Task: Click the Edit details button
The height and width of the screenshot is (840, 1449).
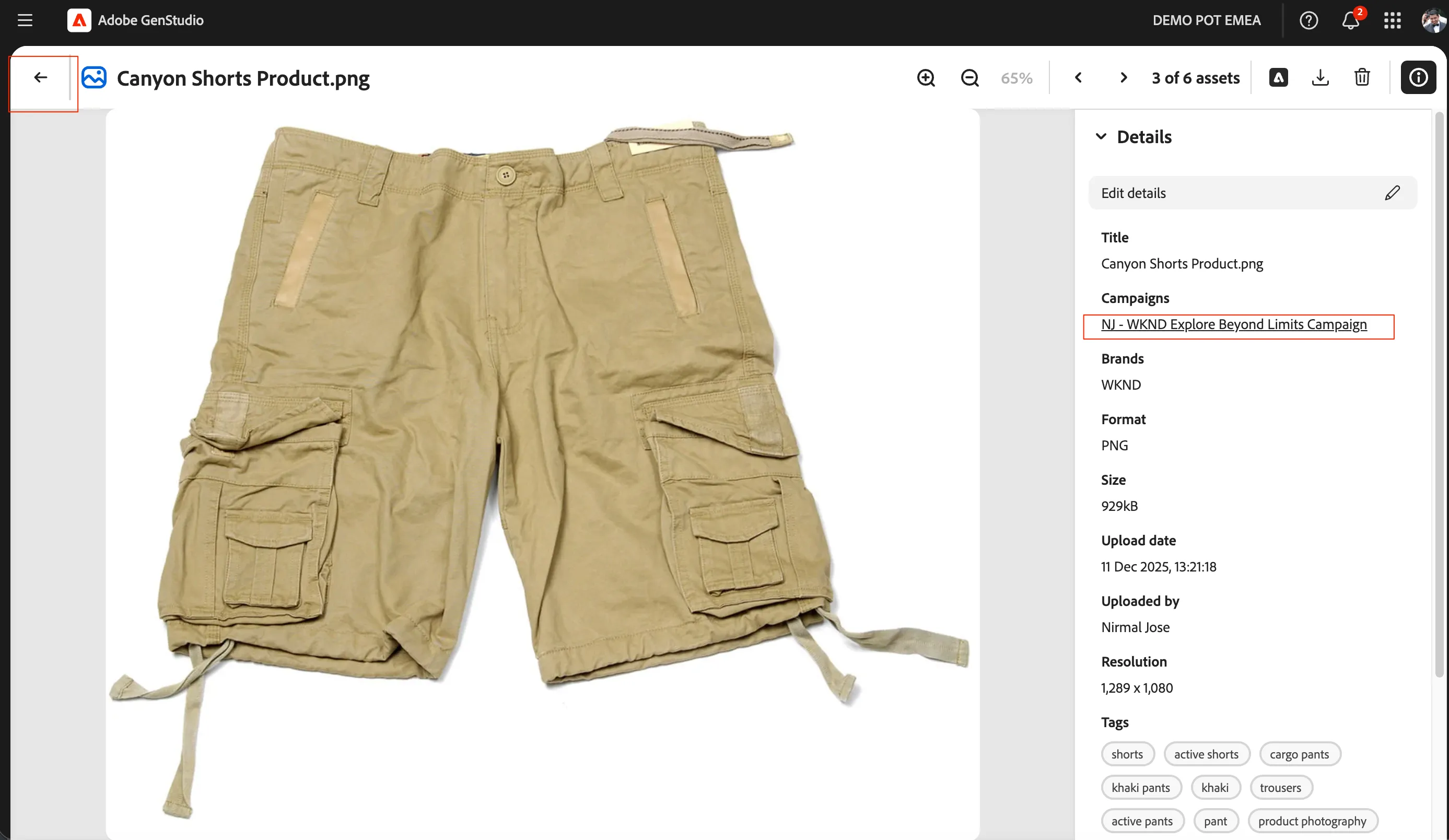Action: click(1253, 193)
